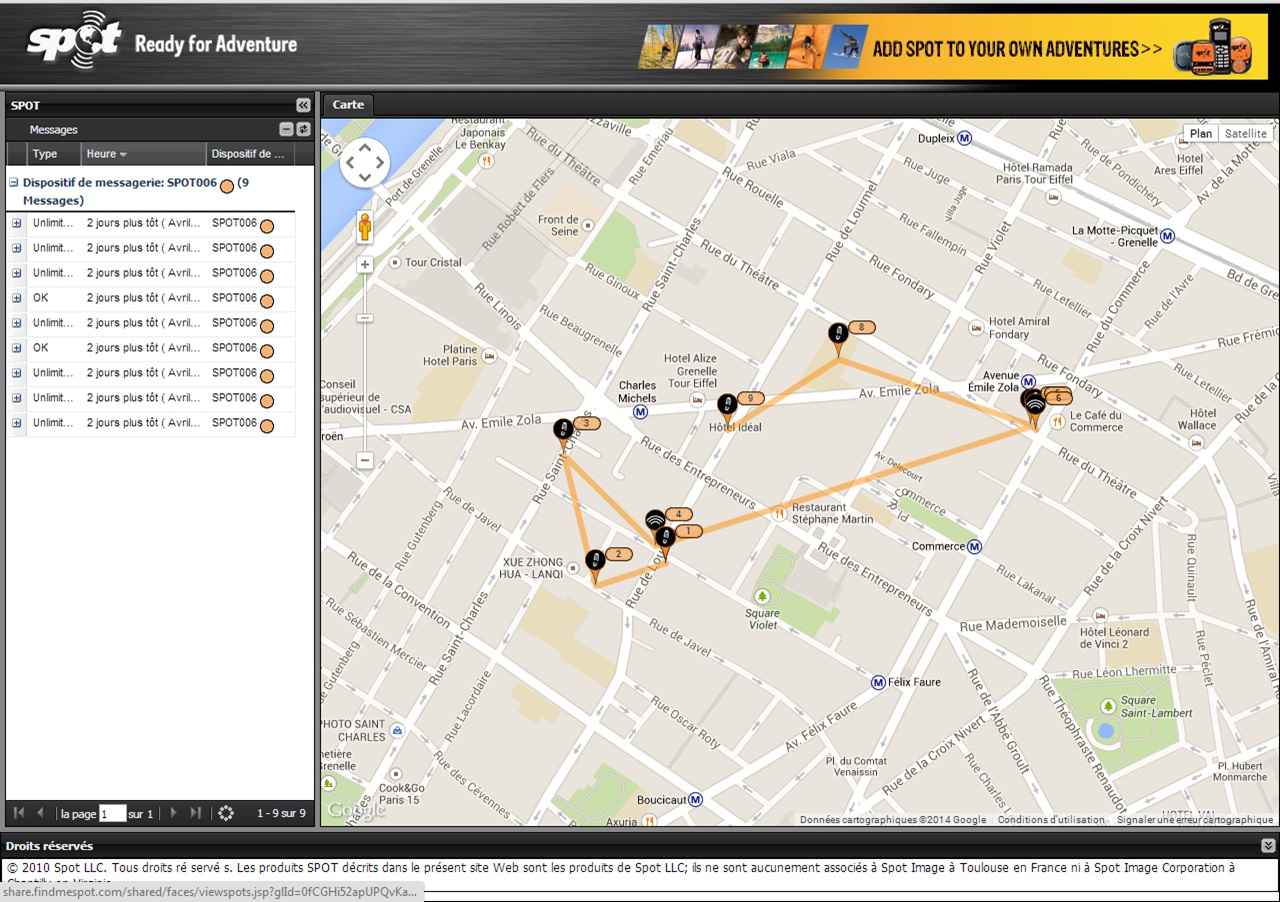Viewport: 1280px width, 902px height.
Task: Go to last page of messages
Action: pos(195,813)
